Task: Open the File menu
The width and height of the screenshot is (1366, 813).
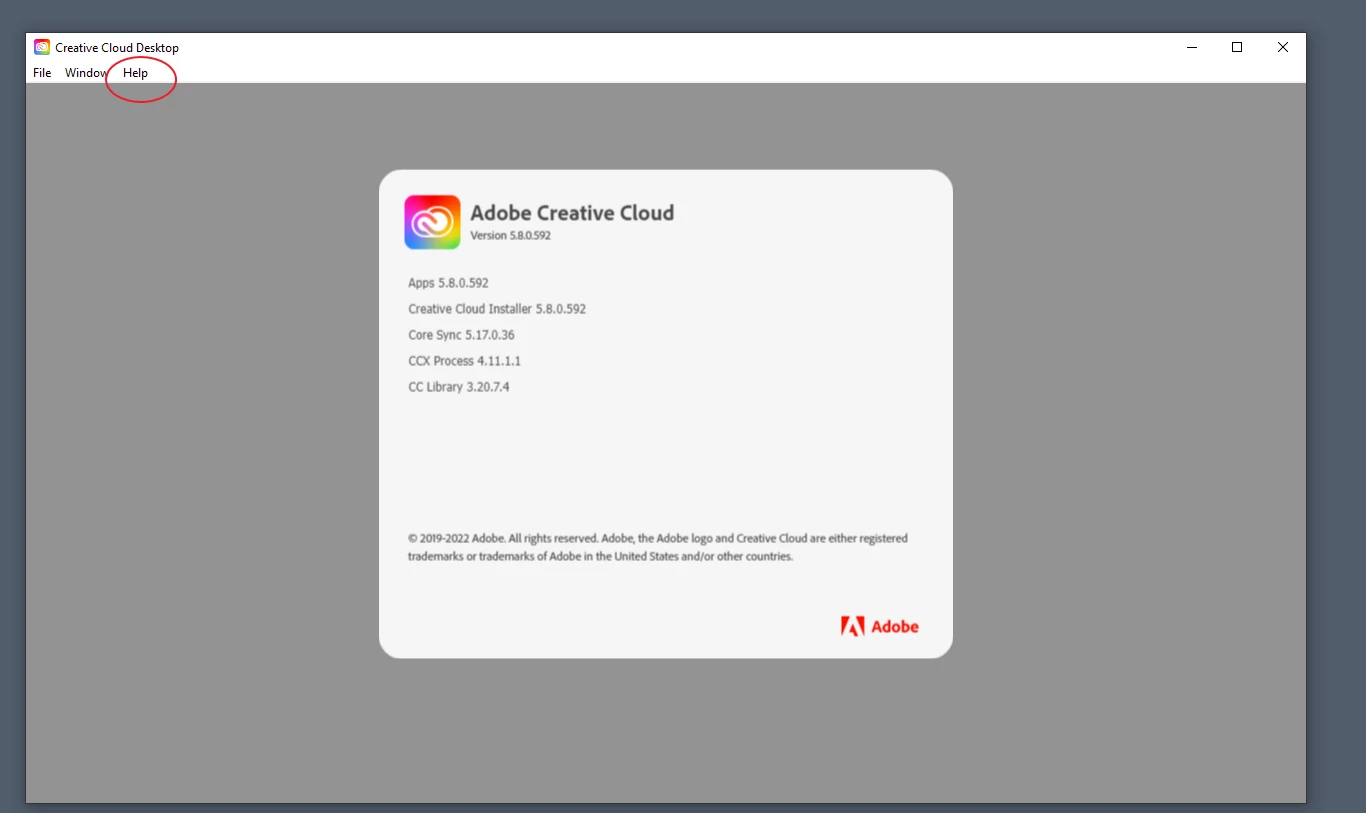Action: pyautogui.click(x=42, y=73)
